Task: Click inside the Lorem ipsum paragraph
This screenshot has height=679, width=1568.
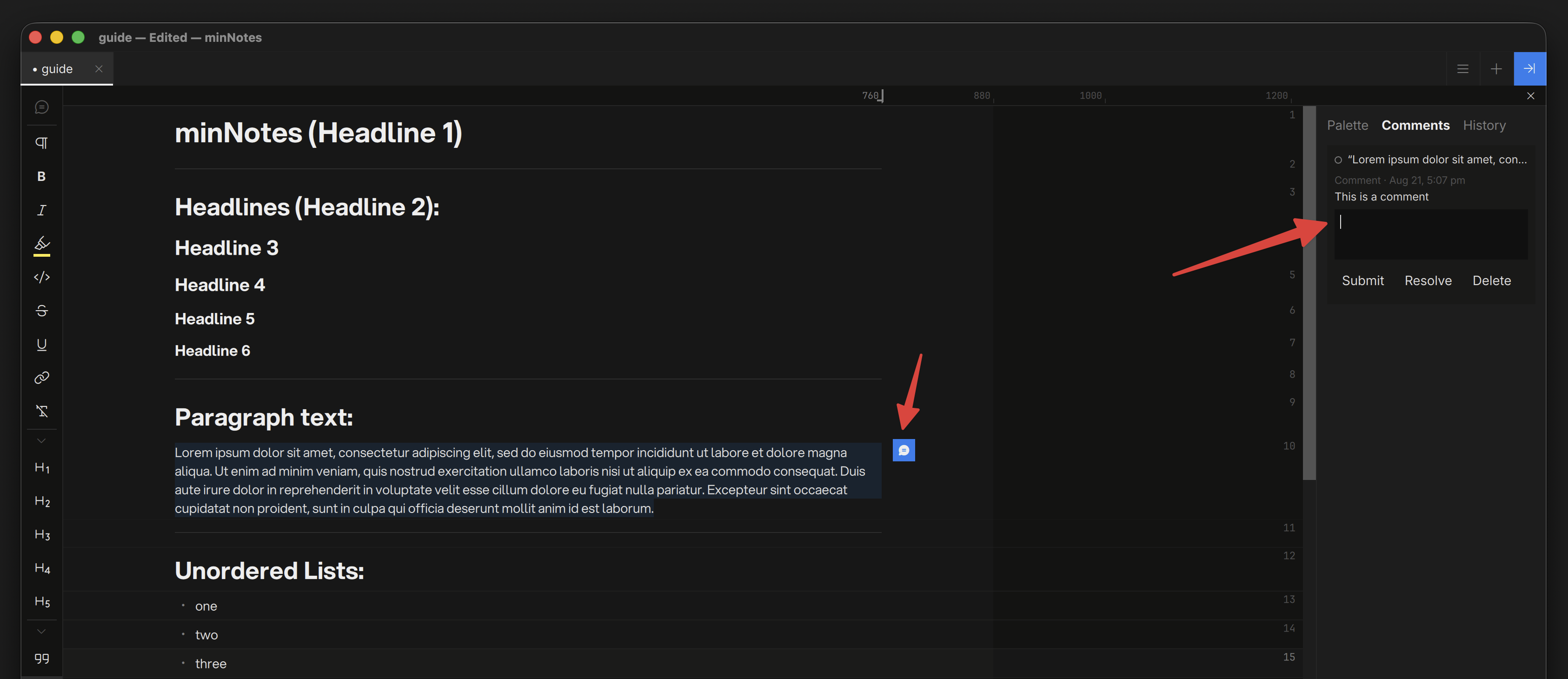Action: [527, 480]
